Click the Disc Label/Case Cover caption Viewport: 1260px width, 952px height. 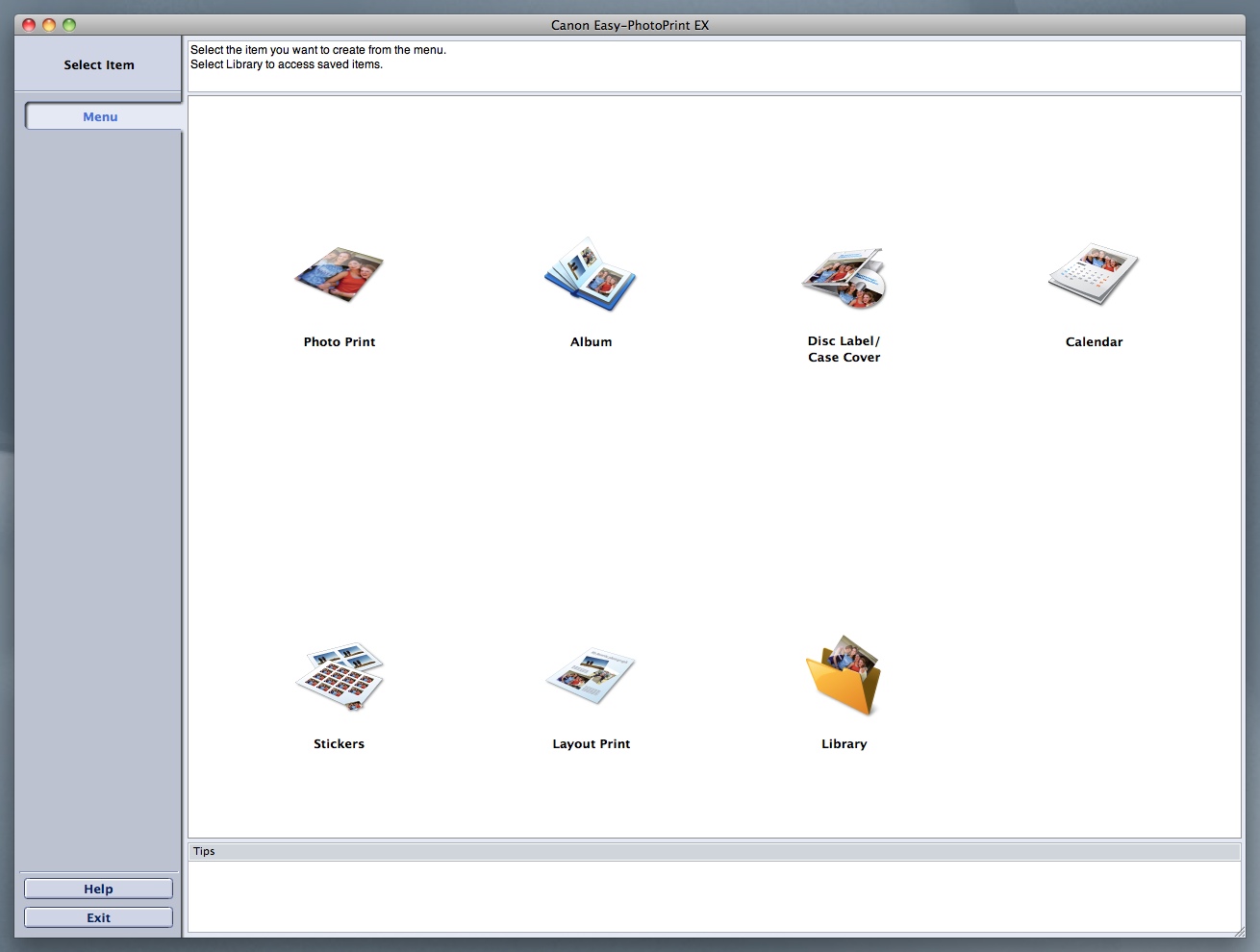tap(844, 349)
